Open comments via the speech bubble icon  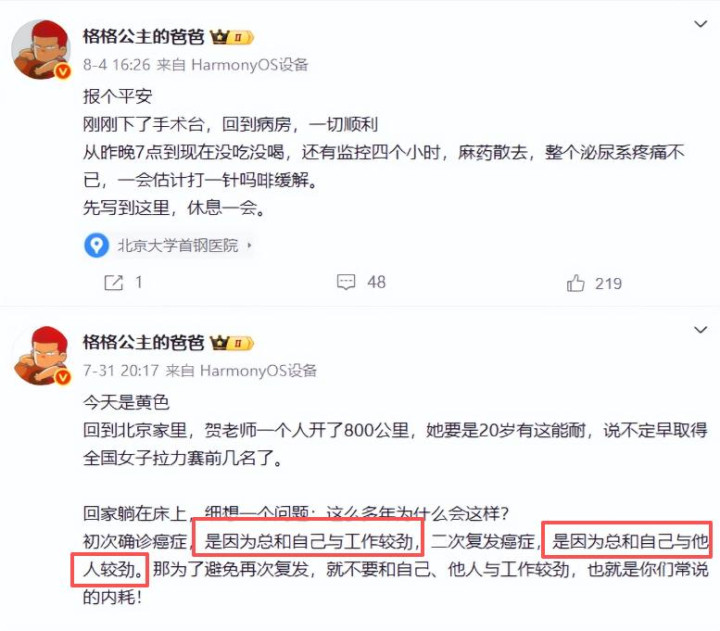click(x=346, y=282)
